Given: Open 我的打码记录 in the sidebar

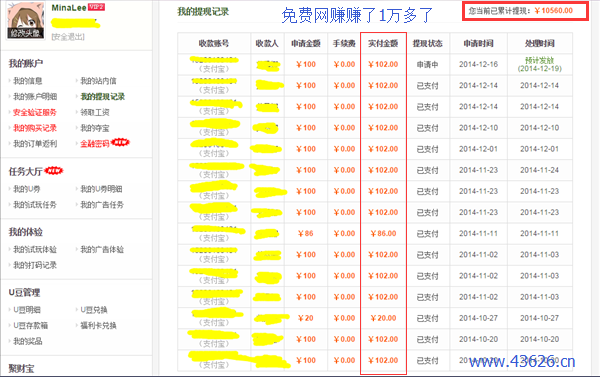Looking at the screenshot, I should pos(35,265).
